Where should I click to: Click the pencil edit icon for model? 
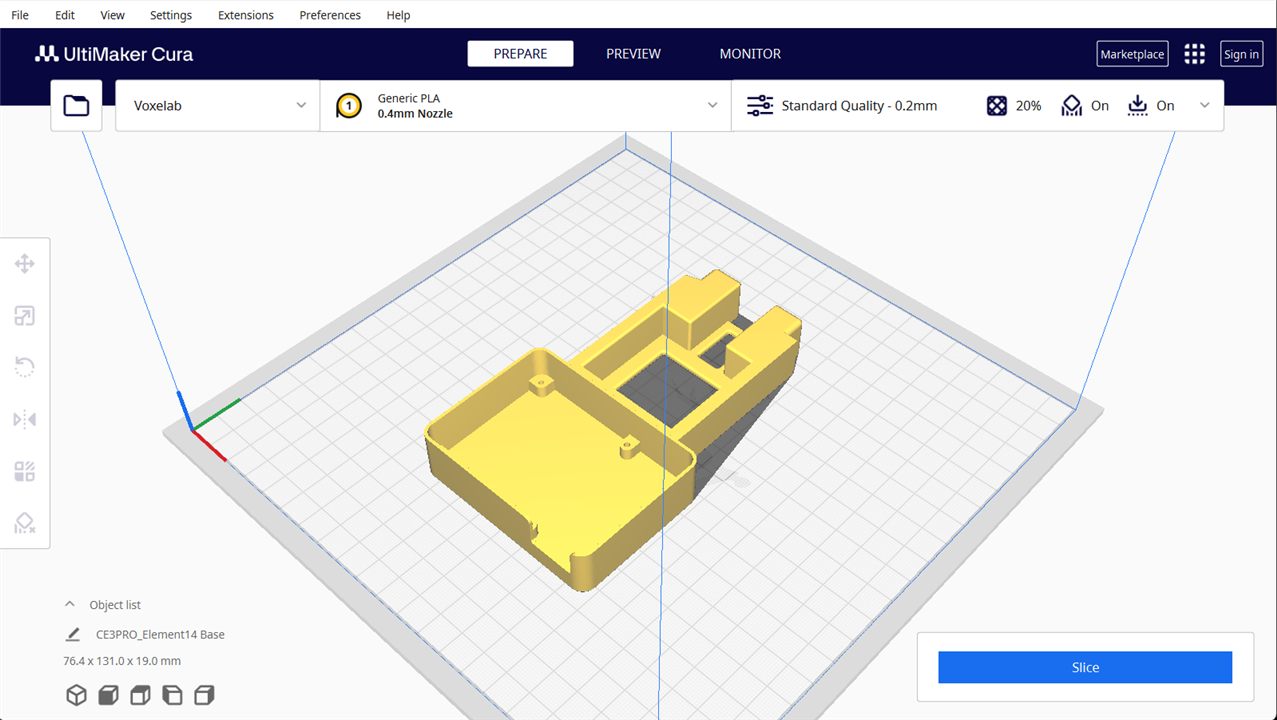point(72,634)
